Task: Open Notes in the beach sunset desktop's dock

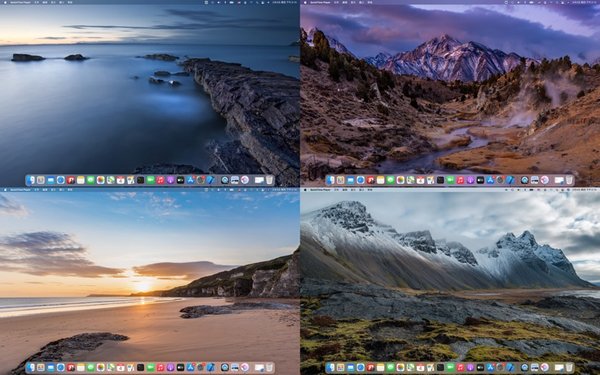Action: (80, 367)
